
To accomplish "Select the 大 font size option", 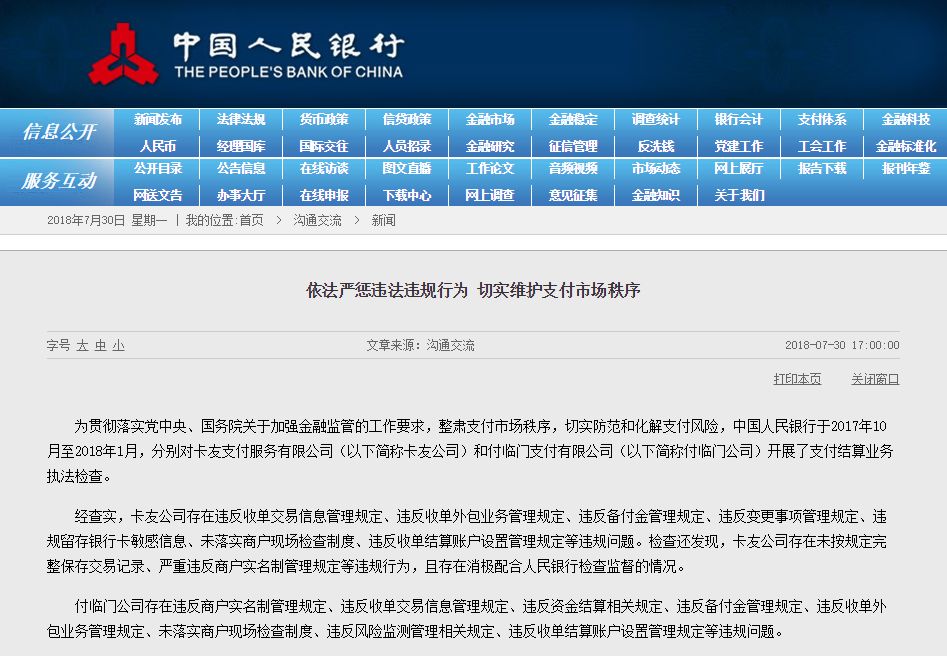I will (82, 343).
